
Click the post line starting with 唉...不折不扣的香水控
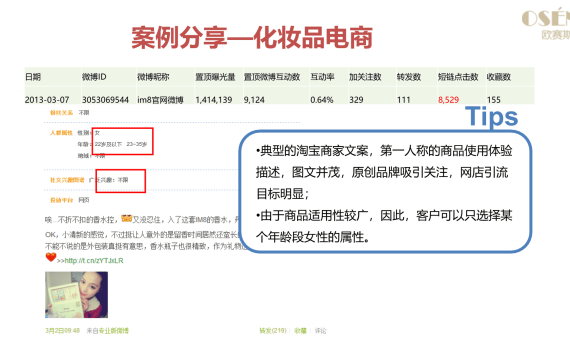click(142, 220)
